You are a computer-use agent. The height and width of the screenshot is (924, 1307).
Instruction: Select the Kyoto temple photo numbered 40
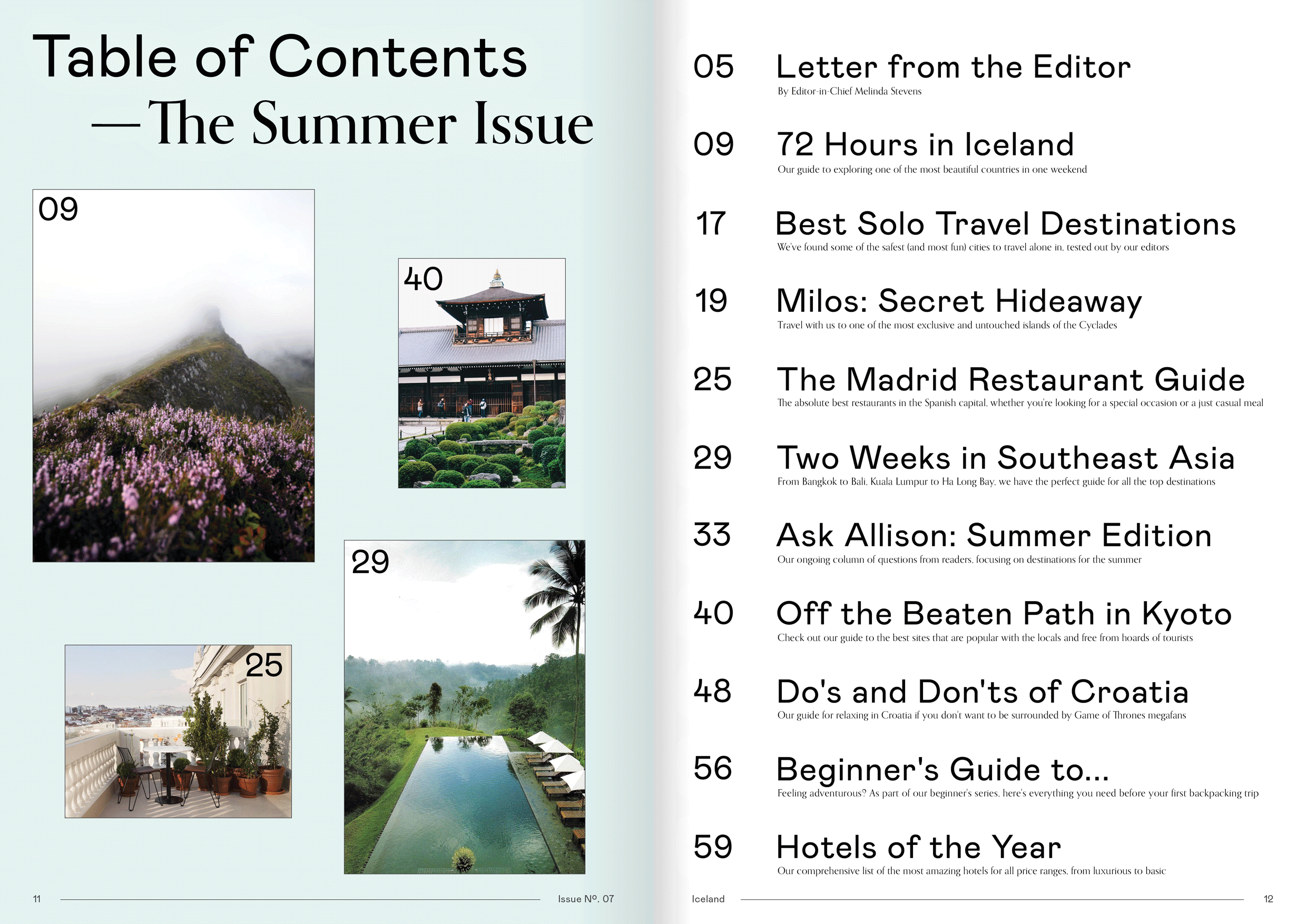(481, 373)
